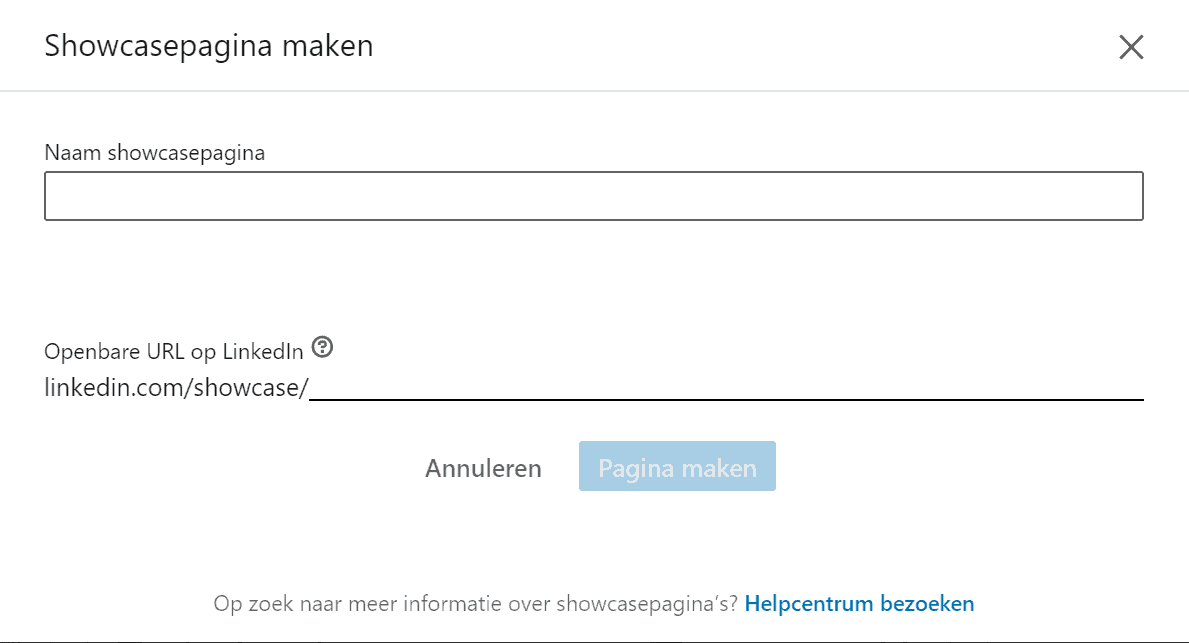This screenshot has height=643, width=1189.
Task: Select the linkedin.com/showcase/ prefix text
Action: [x=176, y=387]
